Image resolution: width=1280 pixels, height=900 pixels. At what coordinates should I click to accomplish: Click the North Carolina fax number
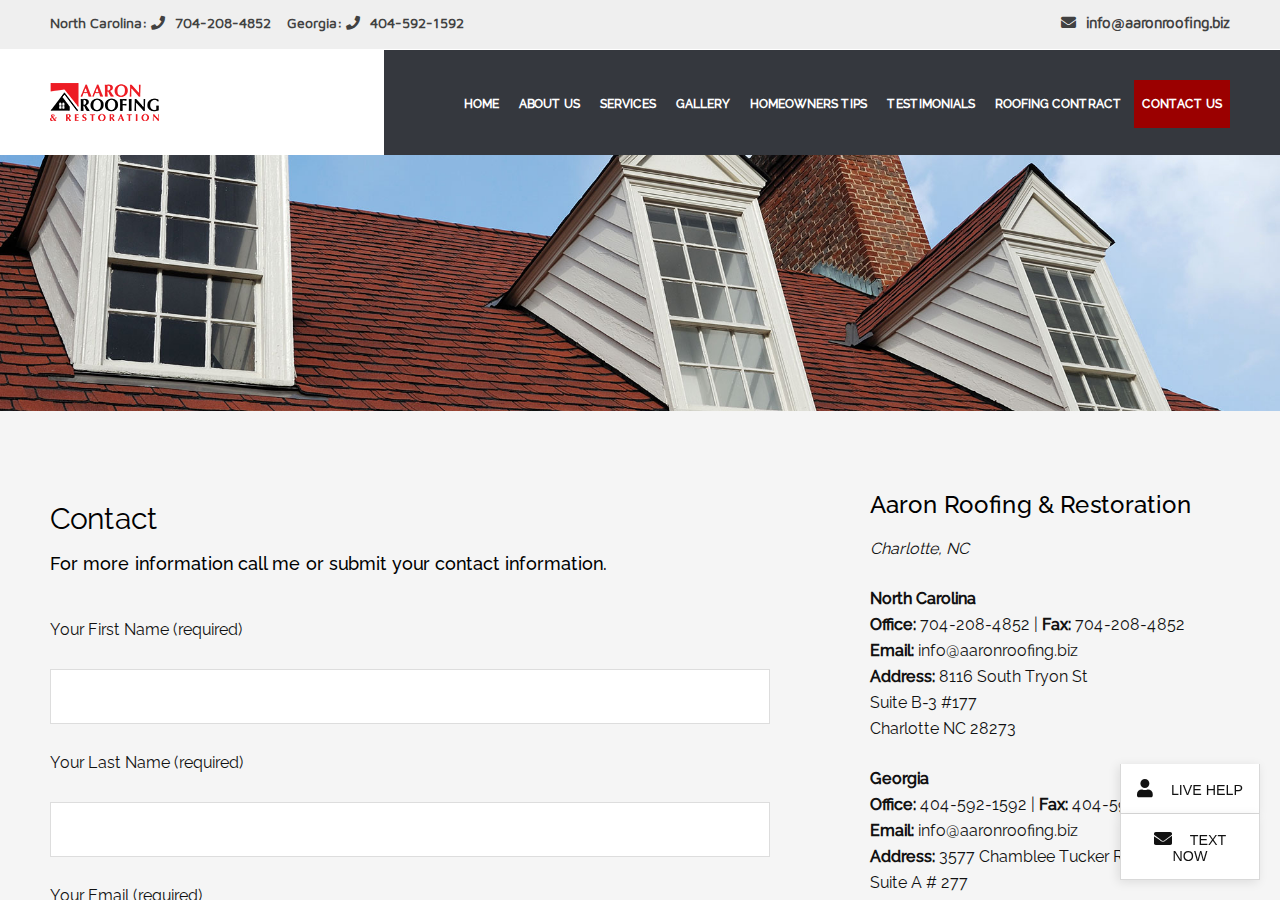[1129, 625]
